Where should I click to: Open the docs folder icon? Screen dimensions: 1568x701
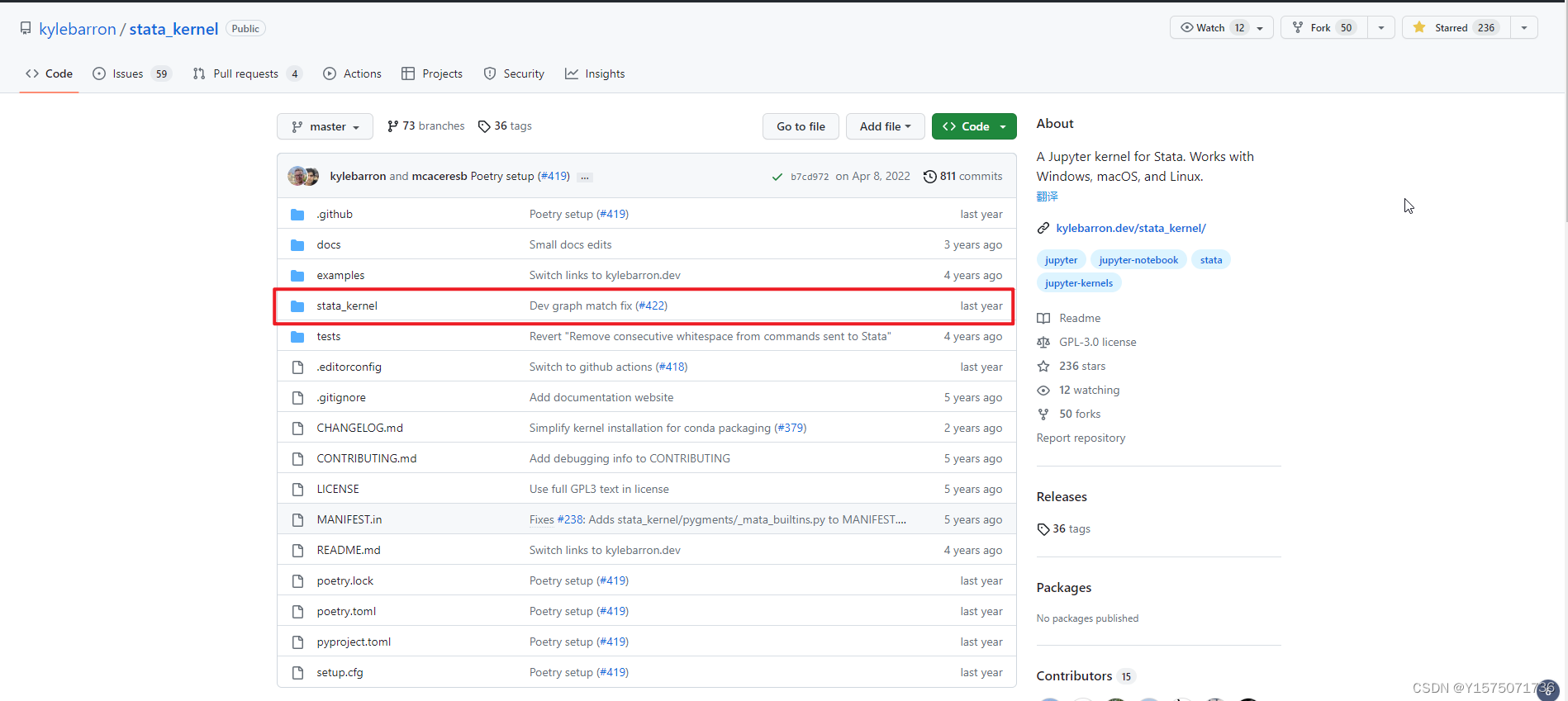297,245
